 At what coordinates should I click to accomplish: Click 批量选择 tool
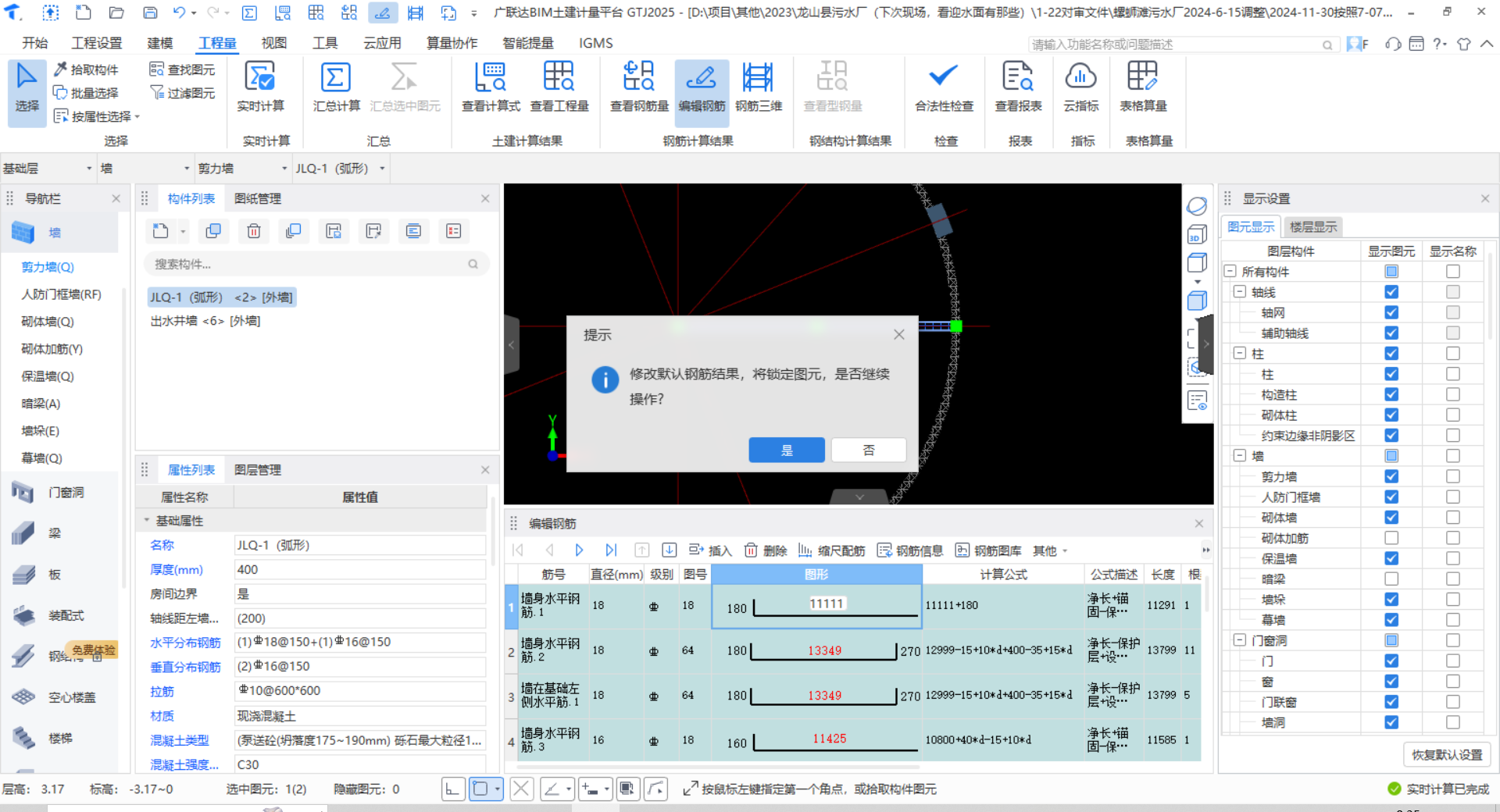86,93
